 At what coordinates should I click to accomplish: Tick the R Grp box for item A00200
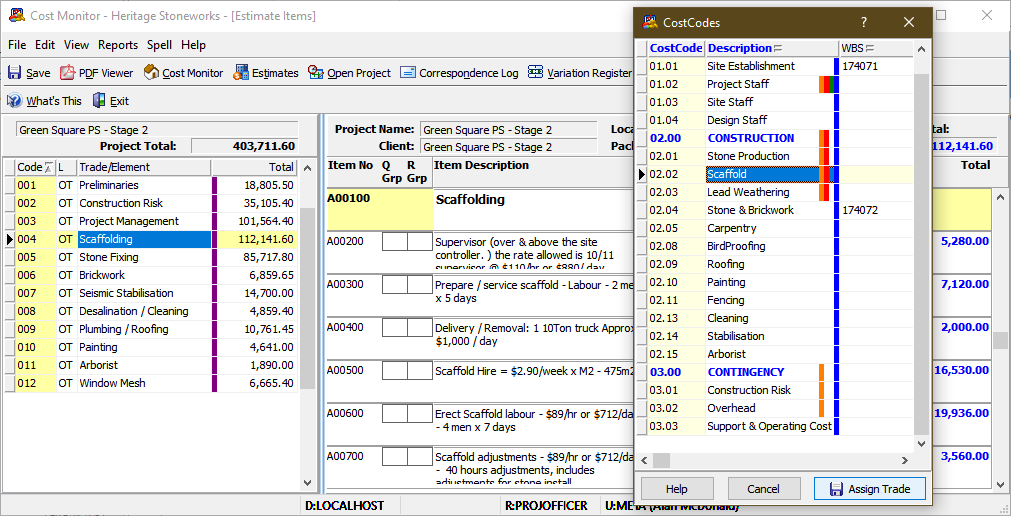click(420, 243)
